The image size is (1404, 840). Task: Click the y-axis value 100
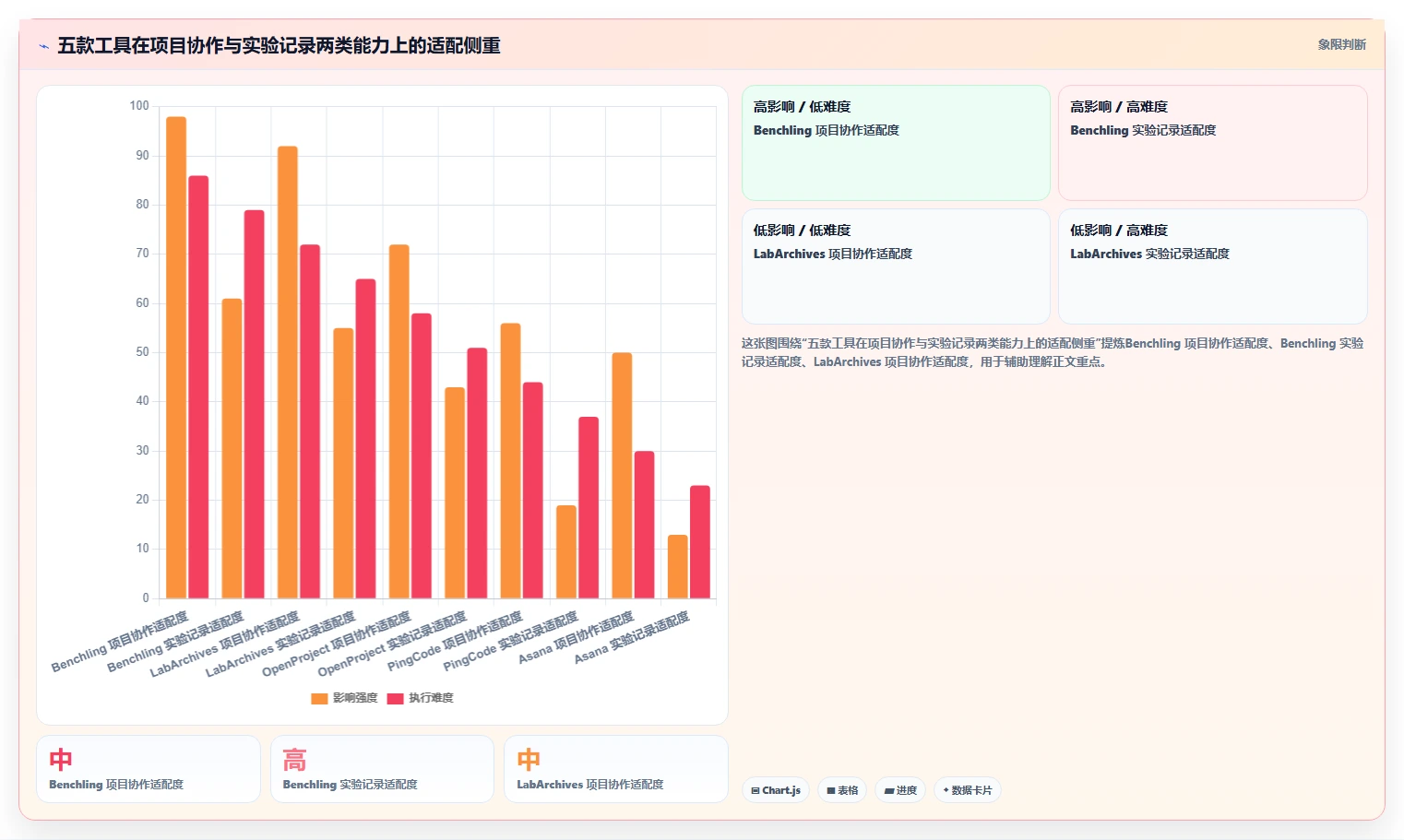coord(139,106)
